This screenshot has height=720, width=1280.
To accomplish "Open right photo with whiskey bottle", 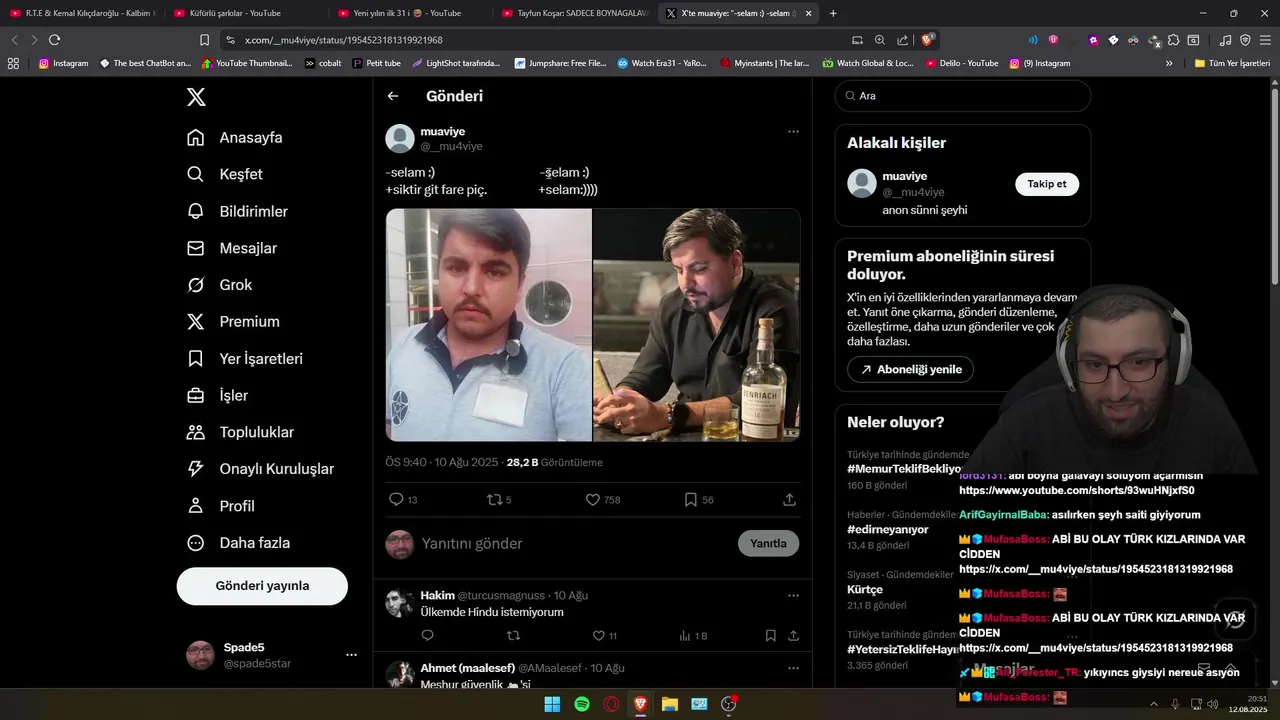I will tap(697, 325).
